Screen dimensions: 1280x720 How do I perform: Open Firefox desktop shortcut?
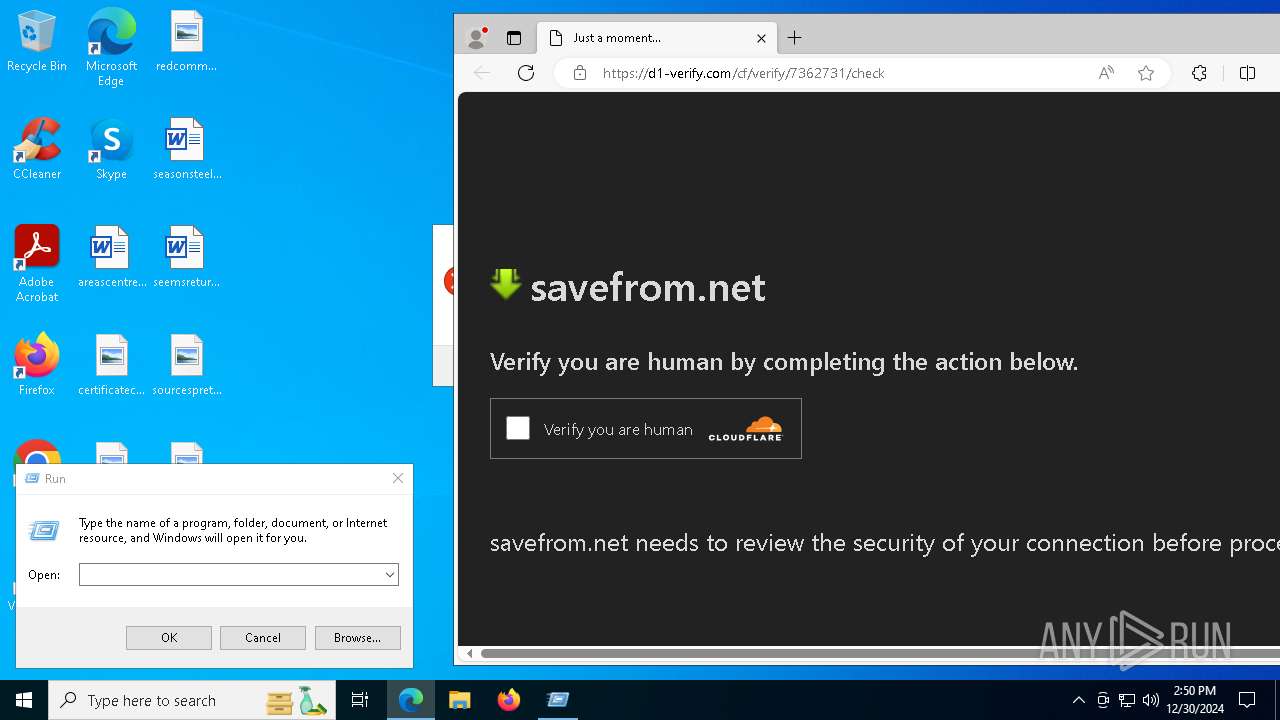[37, 365]
